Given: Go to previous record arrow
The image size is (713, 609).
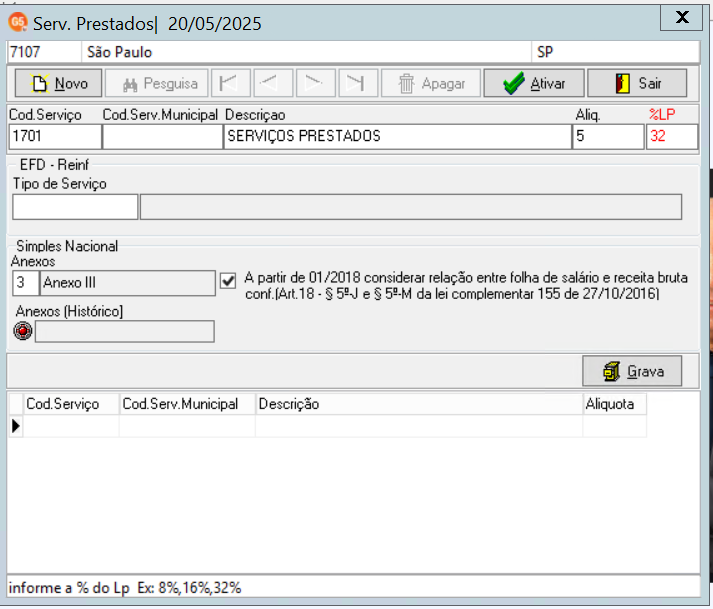Looking at the screenshot, I should coord(273,83).
